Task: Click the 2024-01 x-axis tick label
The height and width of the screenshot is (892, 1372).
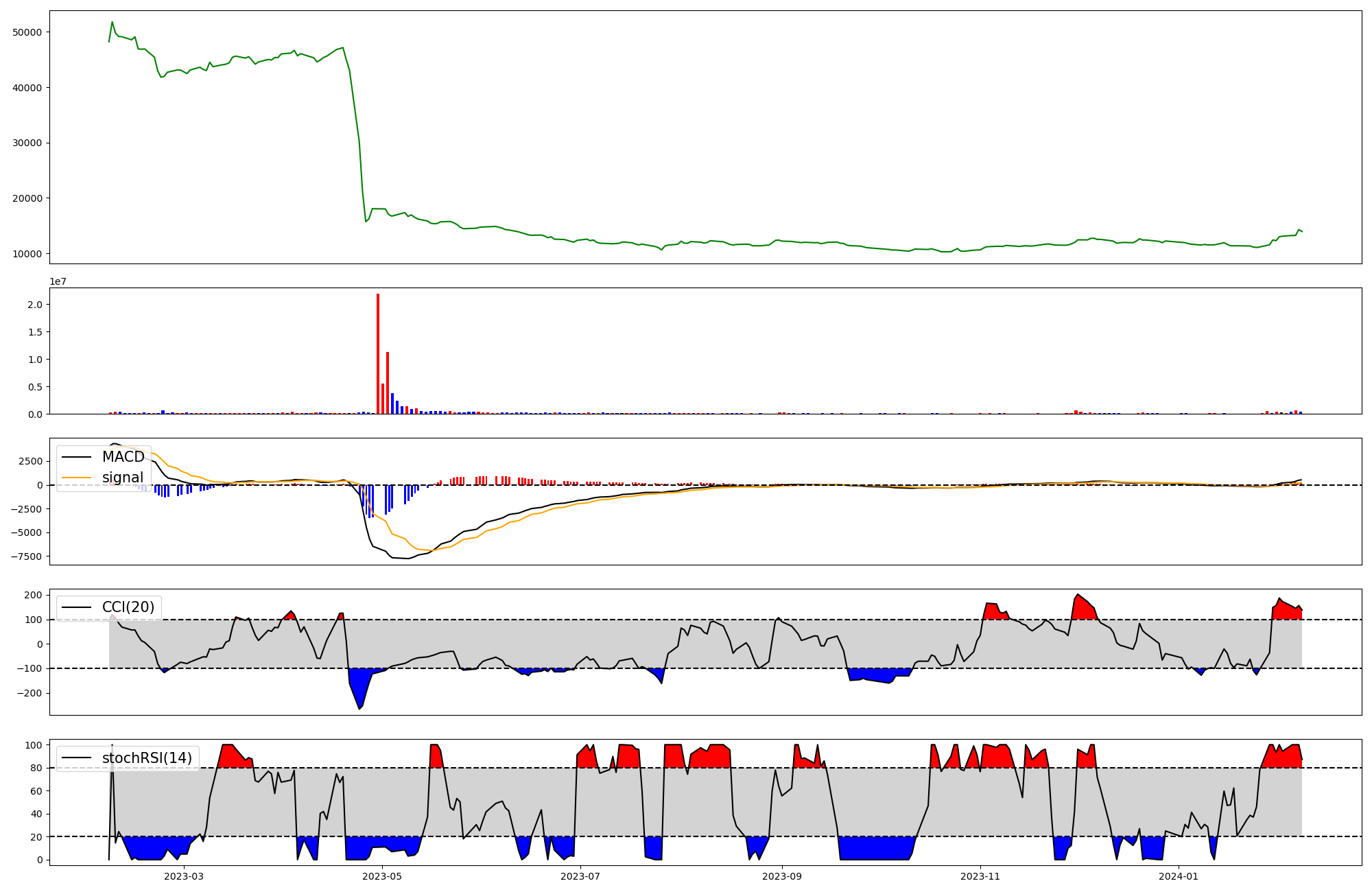Action: pyautogui.click(x=1179, y=876)
